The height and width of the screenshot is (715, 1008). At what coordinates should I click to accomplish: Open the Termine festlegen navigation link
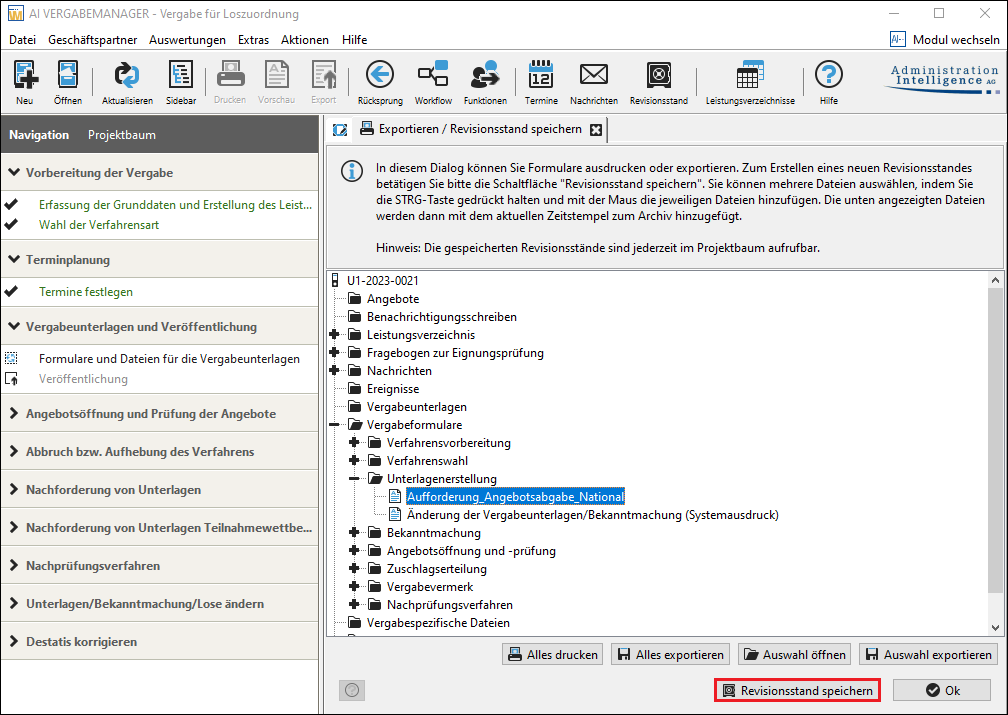86,291
